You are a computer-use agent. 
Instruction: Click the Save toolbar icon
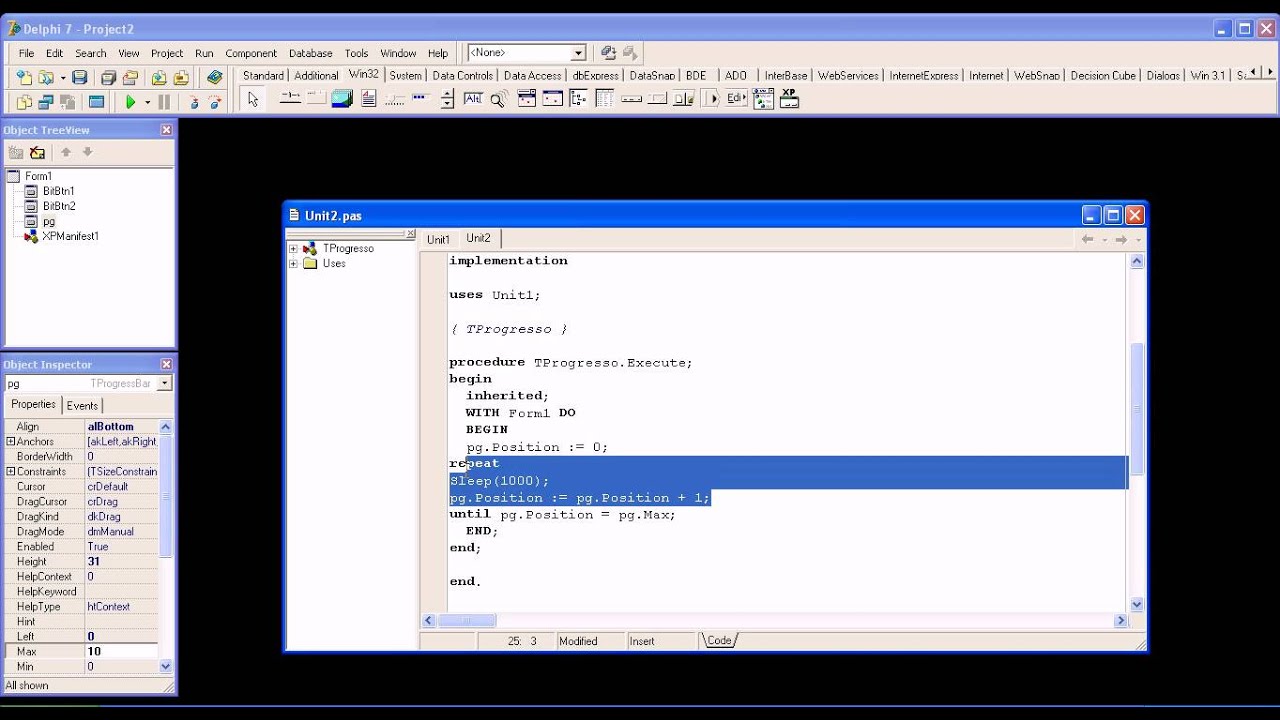tap(80, 77)
